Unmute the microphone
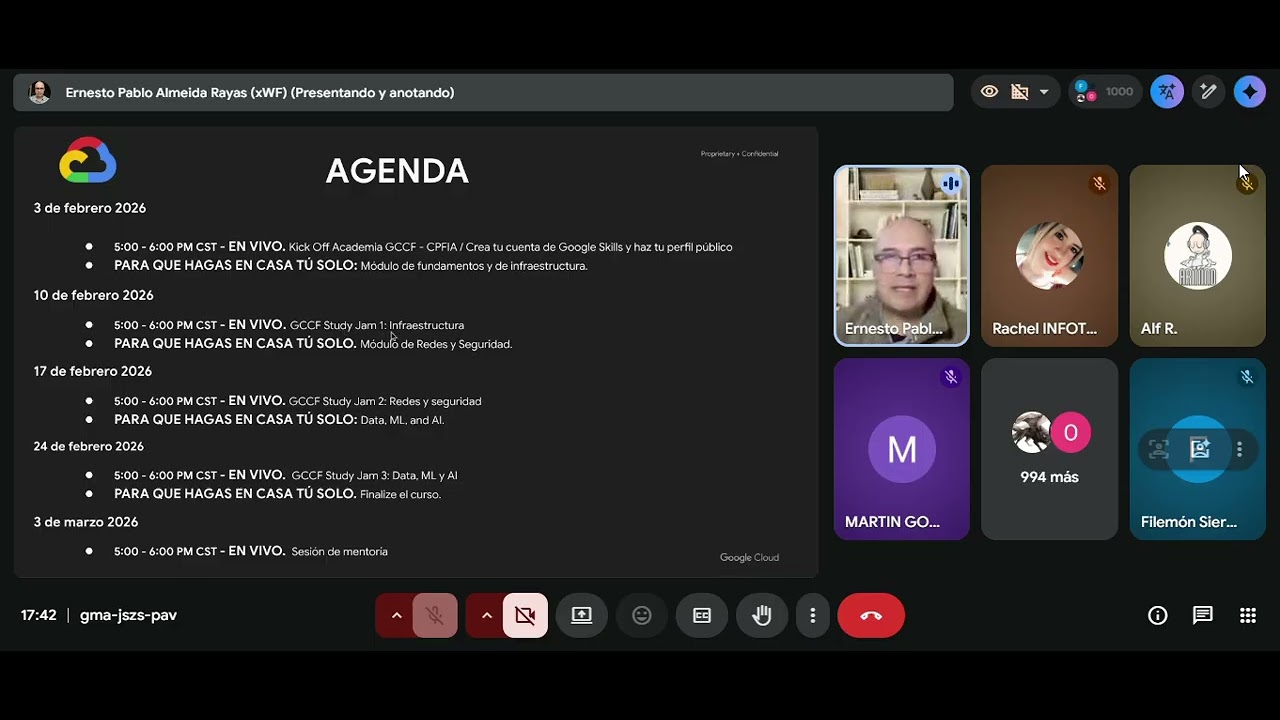This screenshot has height=720, width=1280. [435, 616]
